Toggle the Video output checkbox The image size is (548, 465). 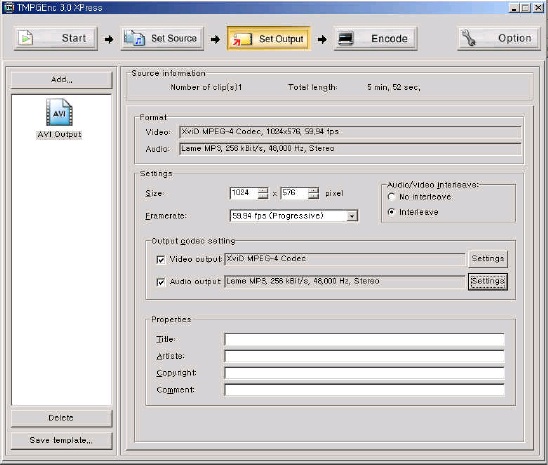point(160,260)
